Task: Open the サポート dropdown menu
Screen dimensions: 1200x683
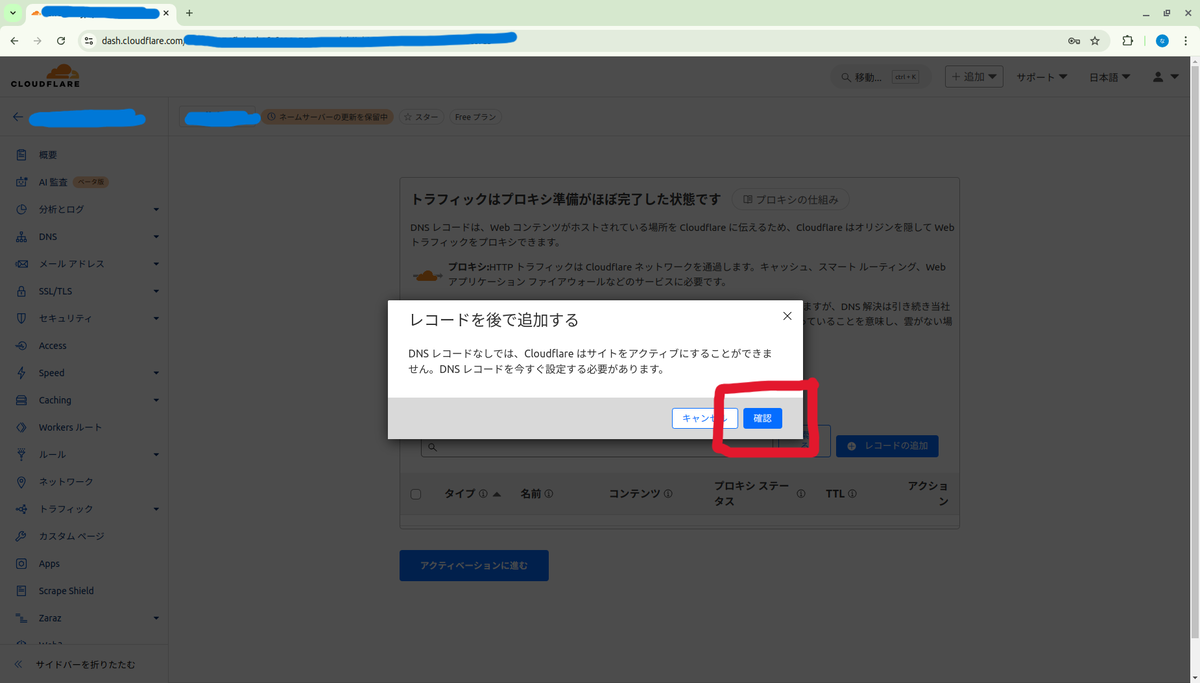Action: click(1042, 77)
